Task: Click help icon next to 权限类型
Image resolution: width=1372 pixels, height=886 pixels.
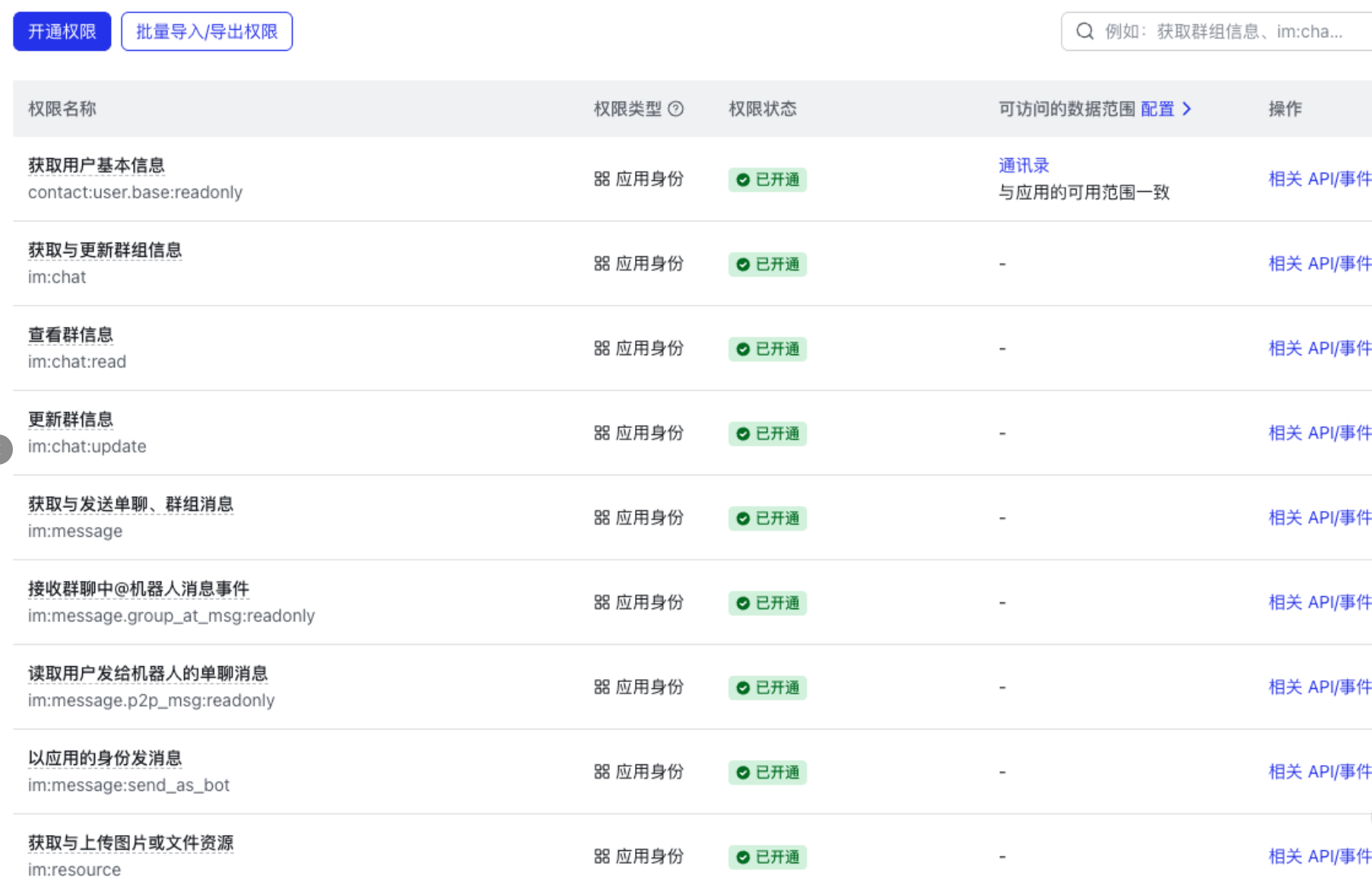Action: (x=675, y=110)
